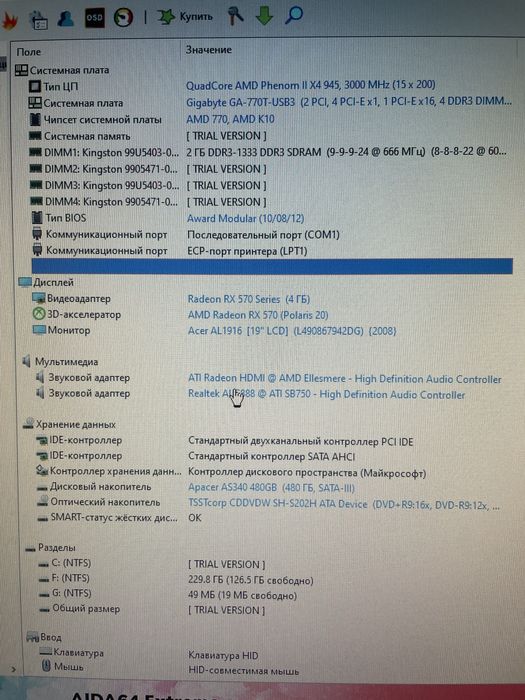
Task: Click the 229.8 ГБ (126.5 ГБ свободно) value
Action: point(251,580)
